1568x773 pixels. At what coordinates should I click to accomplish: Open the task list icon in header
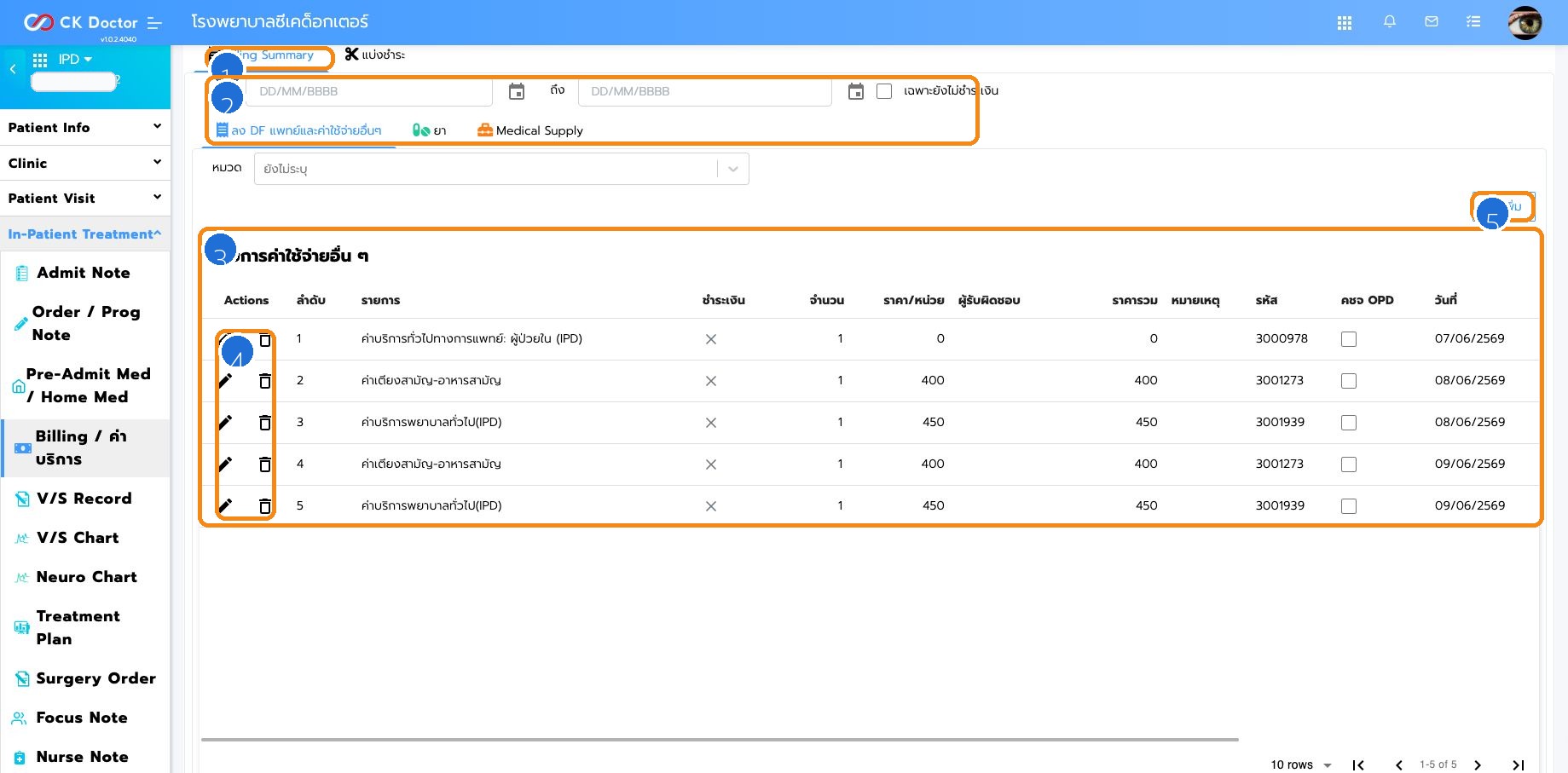pos(1473,22)
